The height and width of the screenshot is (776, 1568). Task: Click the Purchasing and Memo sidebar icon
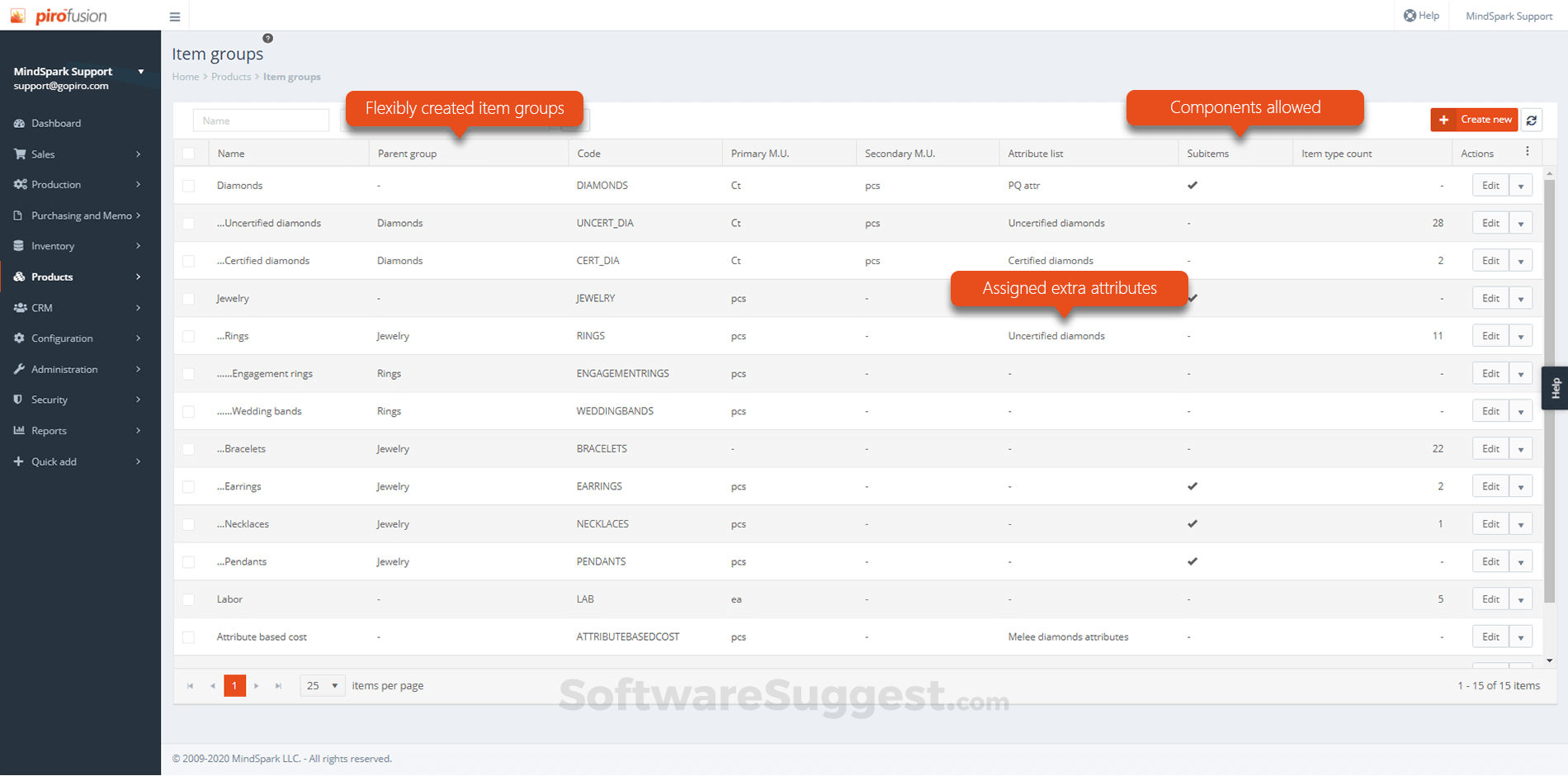(20, 215)
